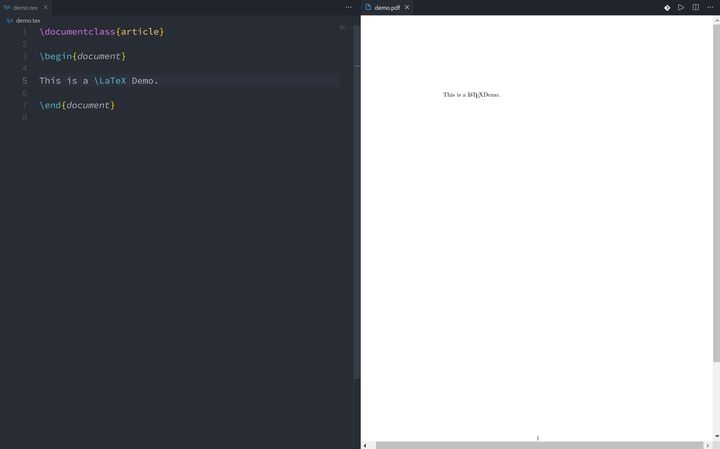Click the \documentclass command on line 1
This screenshot has width=720, height=449.
coord(77,31)
